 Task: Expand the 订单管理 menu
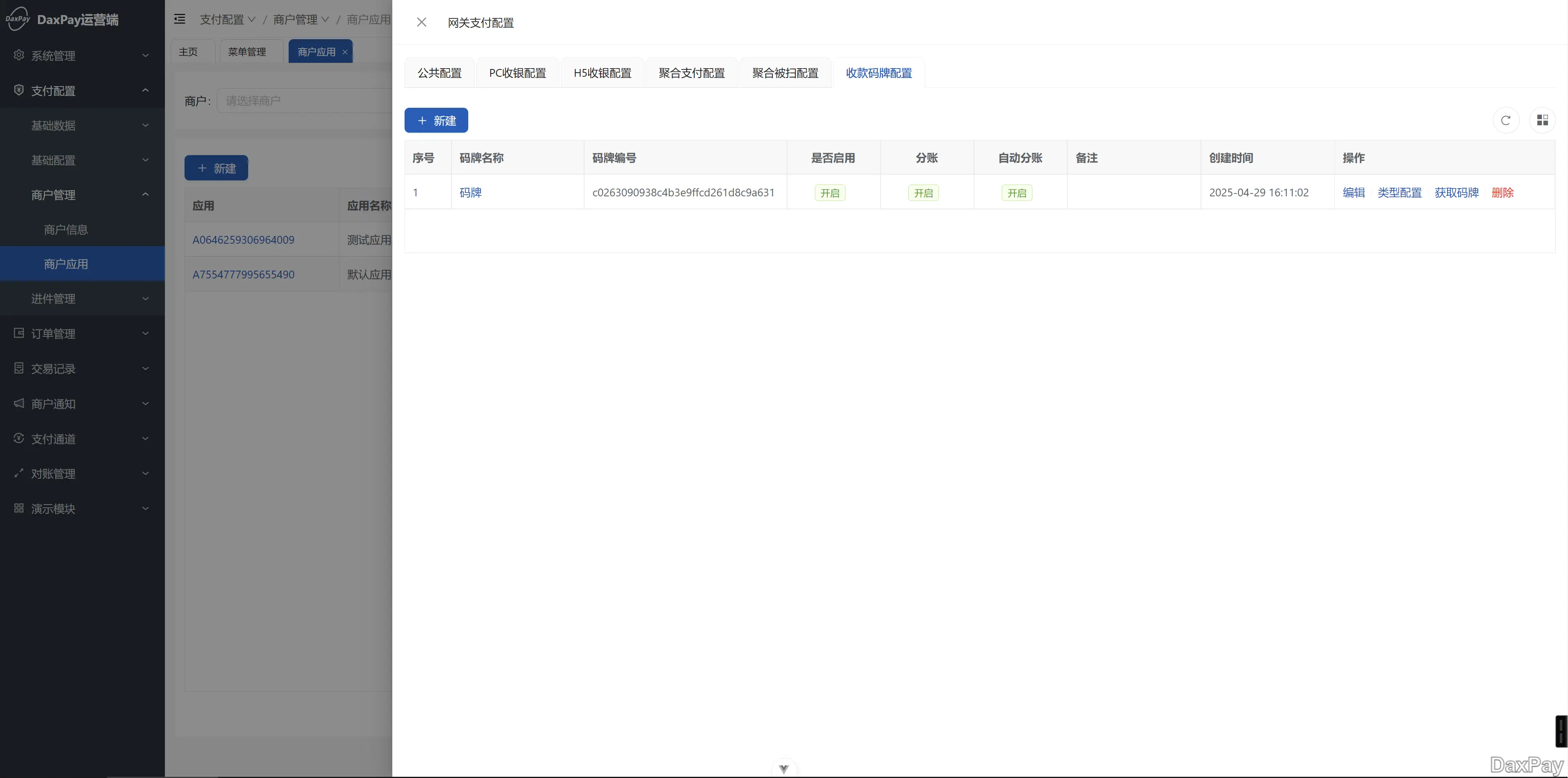point(145,333)
